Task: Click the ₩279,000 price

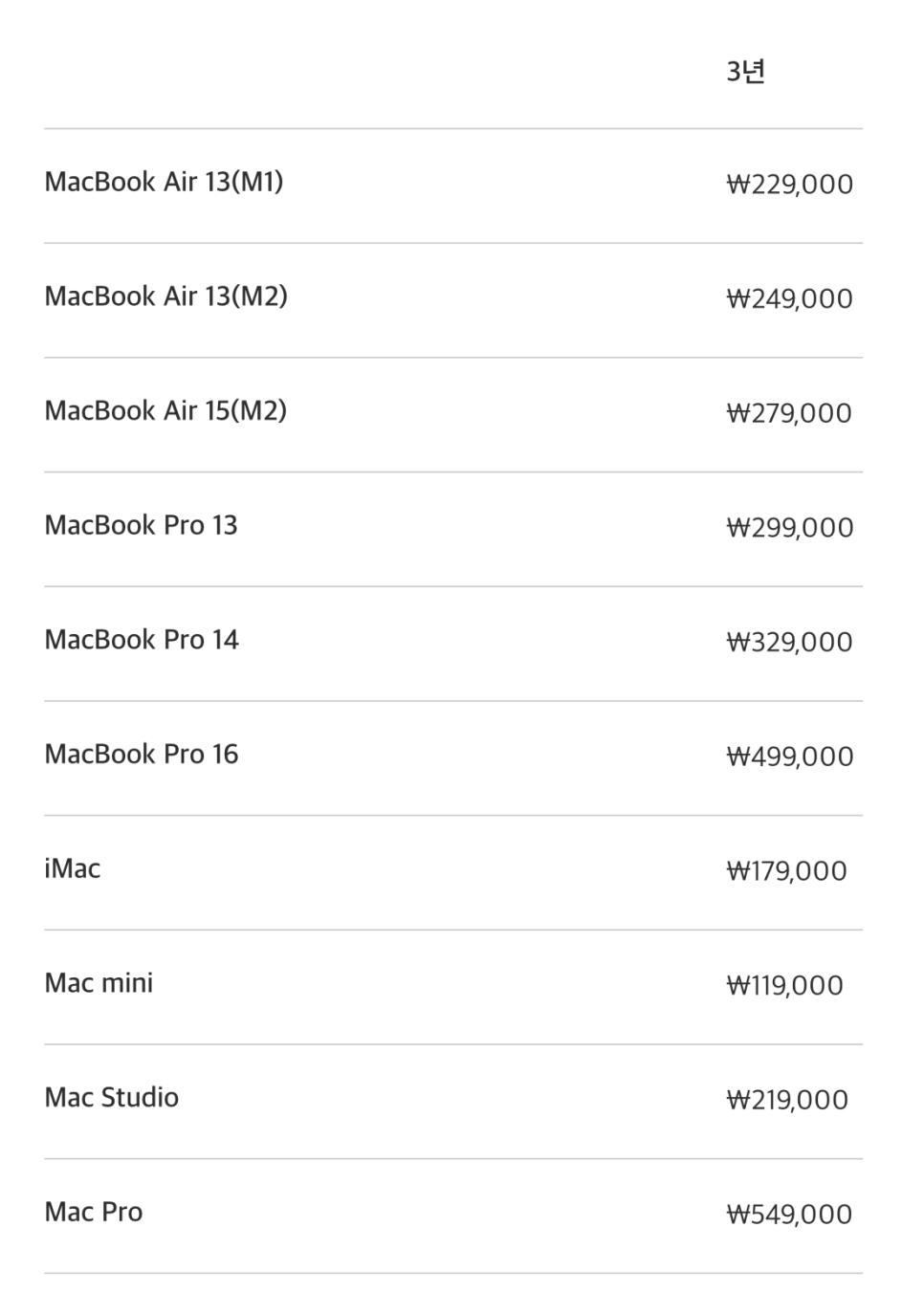Action: pos(789,413)
